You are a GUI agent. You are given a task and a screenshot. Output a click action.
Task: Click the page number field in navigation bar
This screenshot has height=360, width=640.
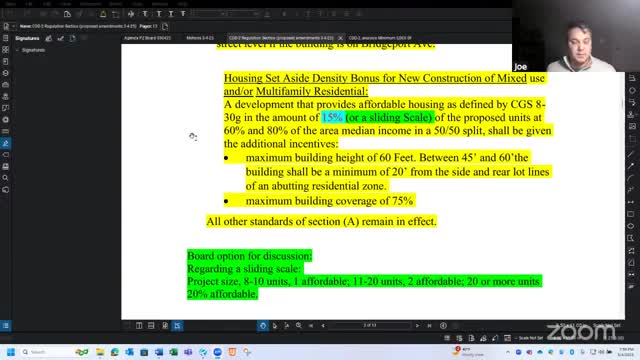[370, 326]
